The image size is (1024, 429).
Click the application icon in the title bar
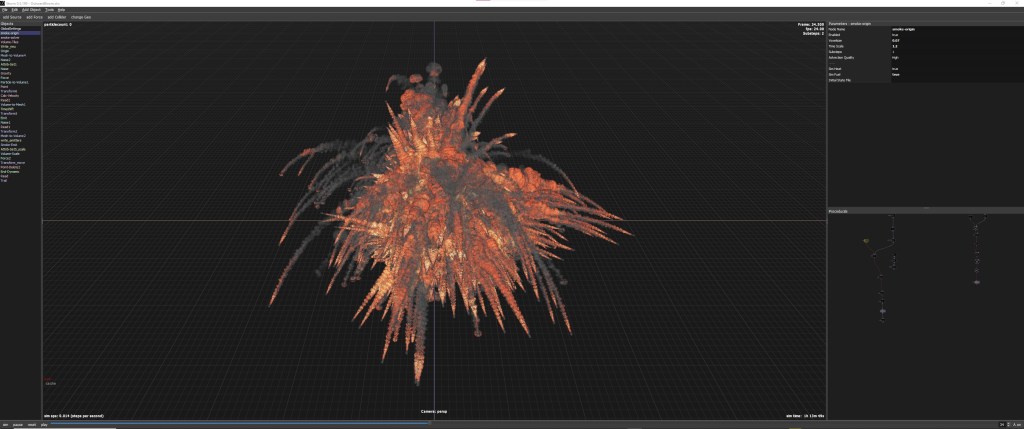pos(3,3)
